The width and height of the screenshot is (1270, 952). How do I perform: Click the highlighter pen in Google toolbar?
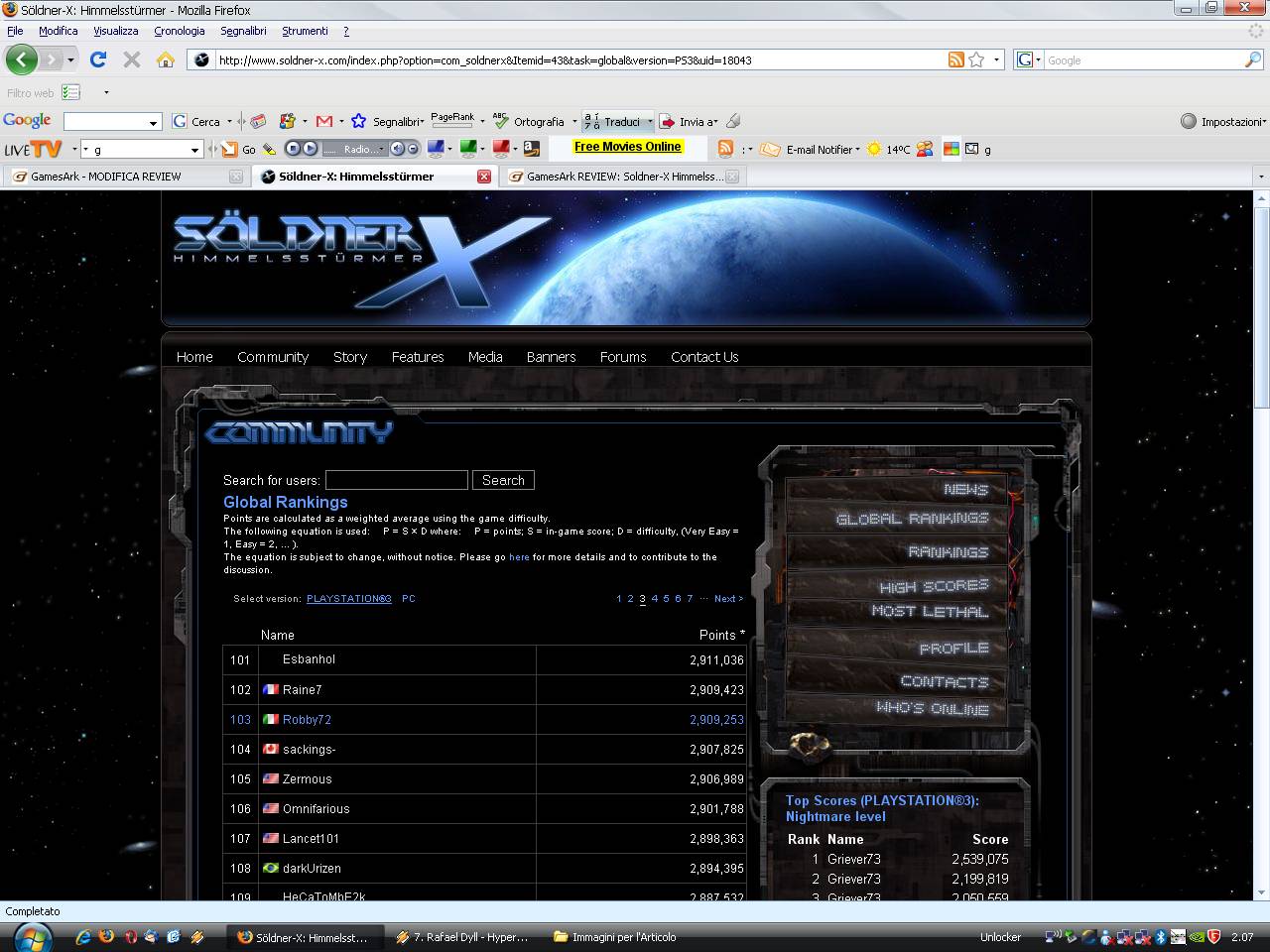pos(733,121)
